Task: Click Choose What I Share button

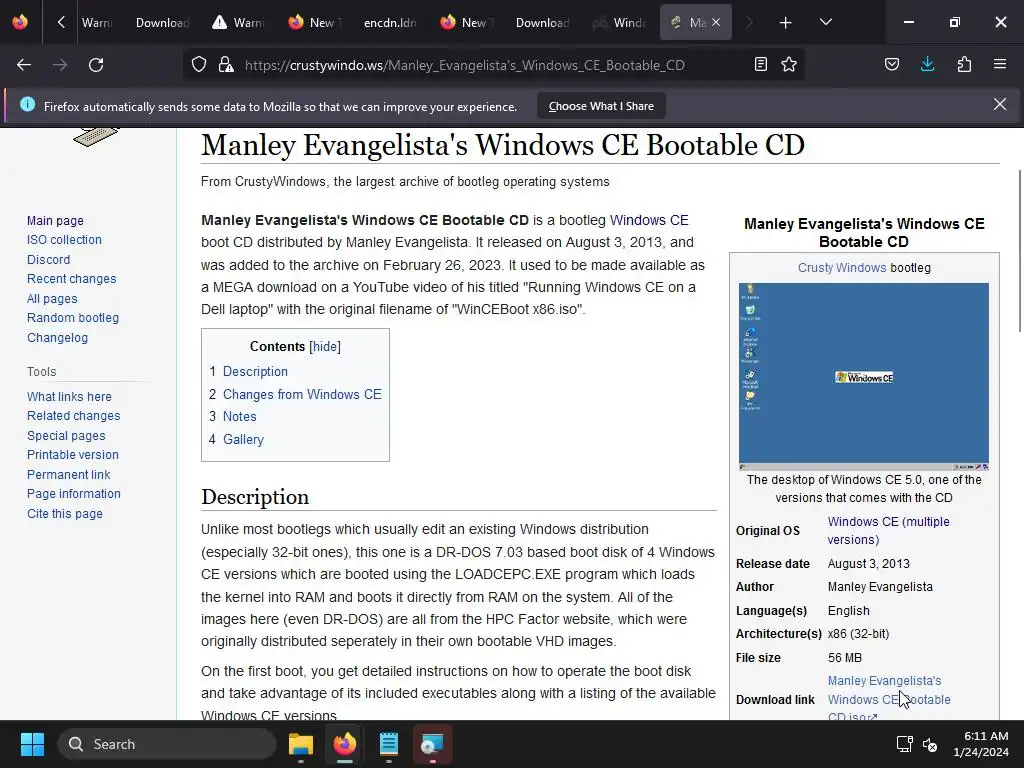Action: [x=601, y=106]
